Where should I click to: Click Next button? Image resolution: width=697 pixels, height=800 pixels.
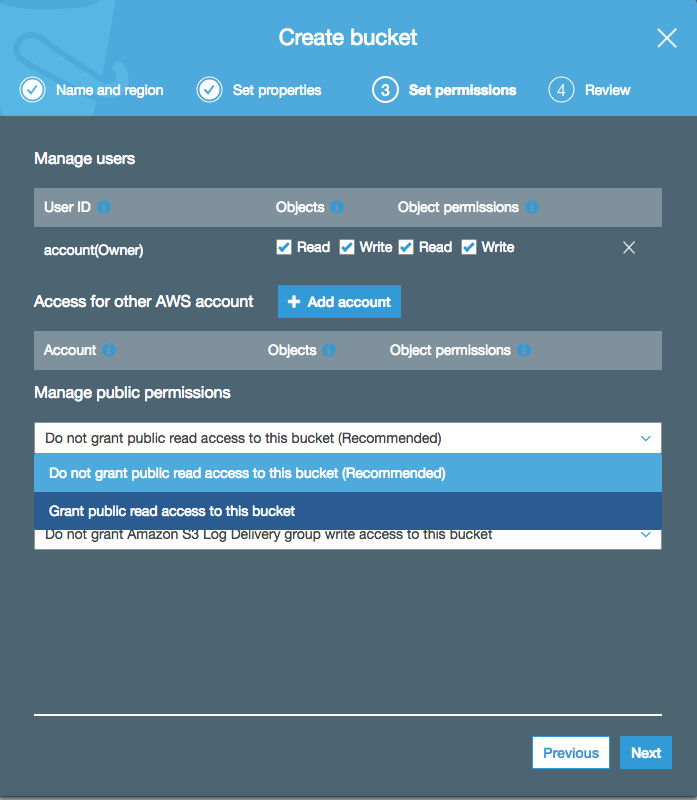pos(646,753)
